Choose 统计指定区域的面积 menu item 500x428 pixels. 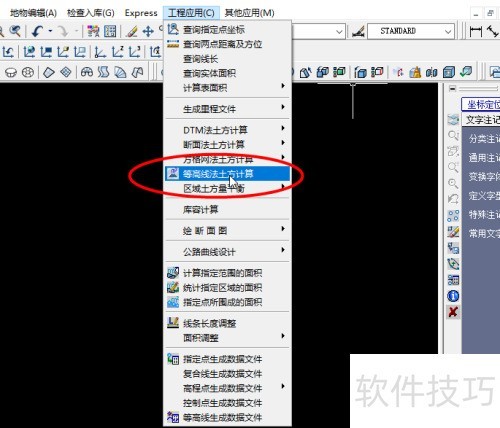(228, 287)
